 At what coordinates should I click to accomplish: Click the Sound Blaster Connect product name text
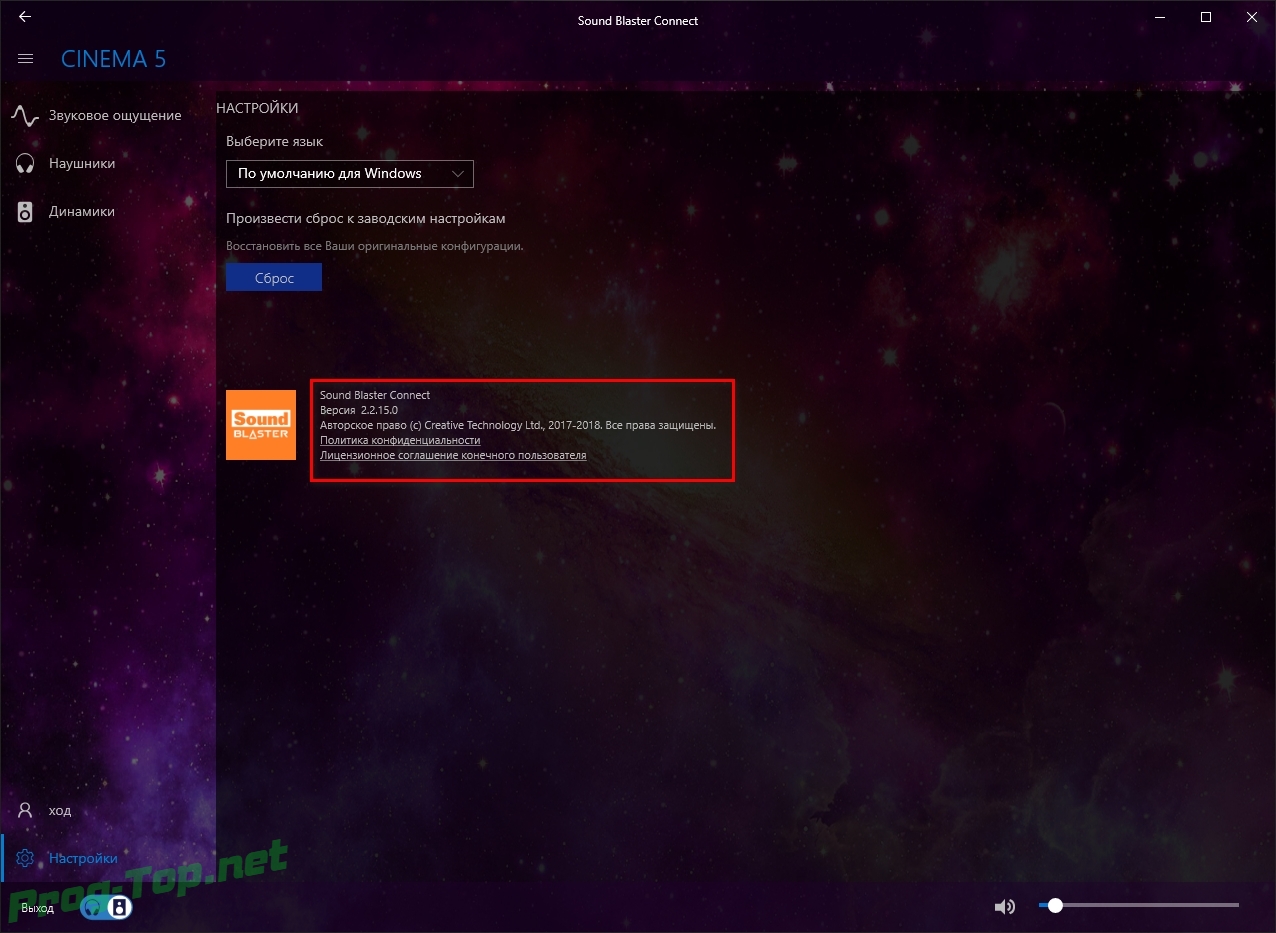tap(375, 395)
